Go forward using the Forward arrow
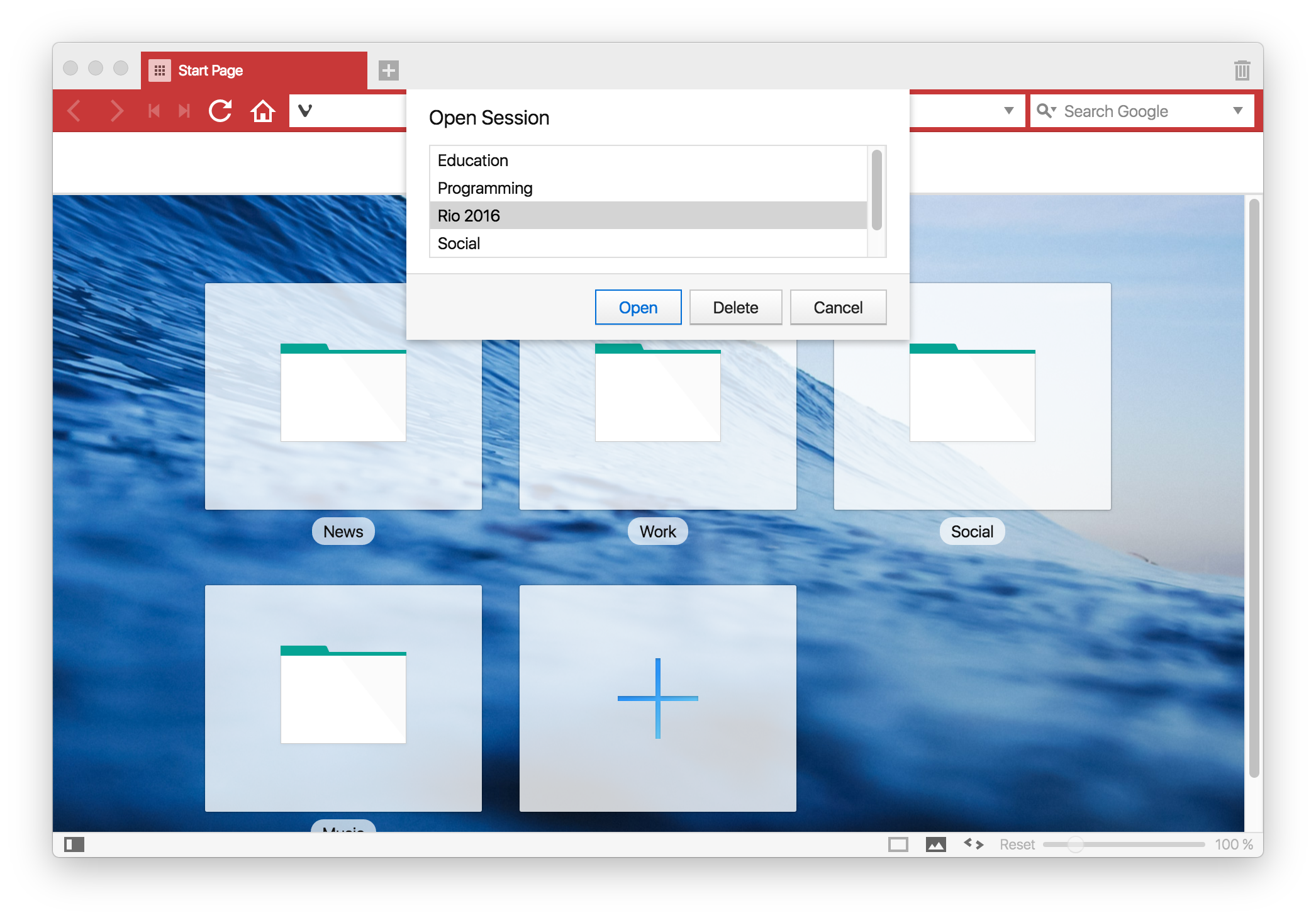This screenshot has height=920, width=1316. (116, 111)
